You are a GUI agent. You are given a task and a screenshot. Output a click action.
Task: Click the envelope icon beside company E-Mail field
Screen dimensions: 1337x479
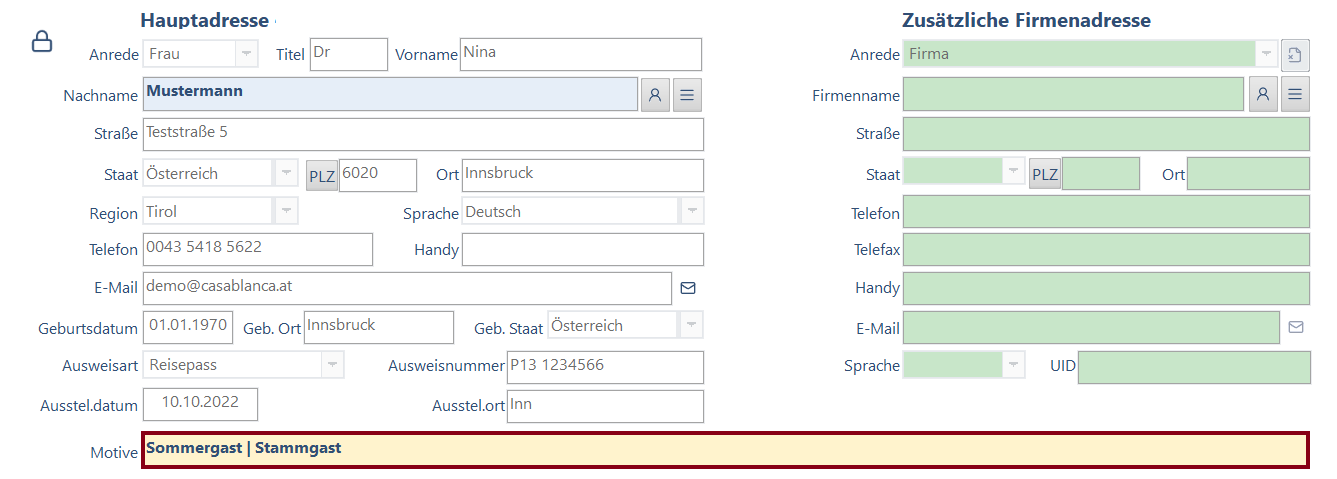tap(1296, 327)
